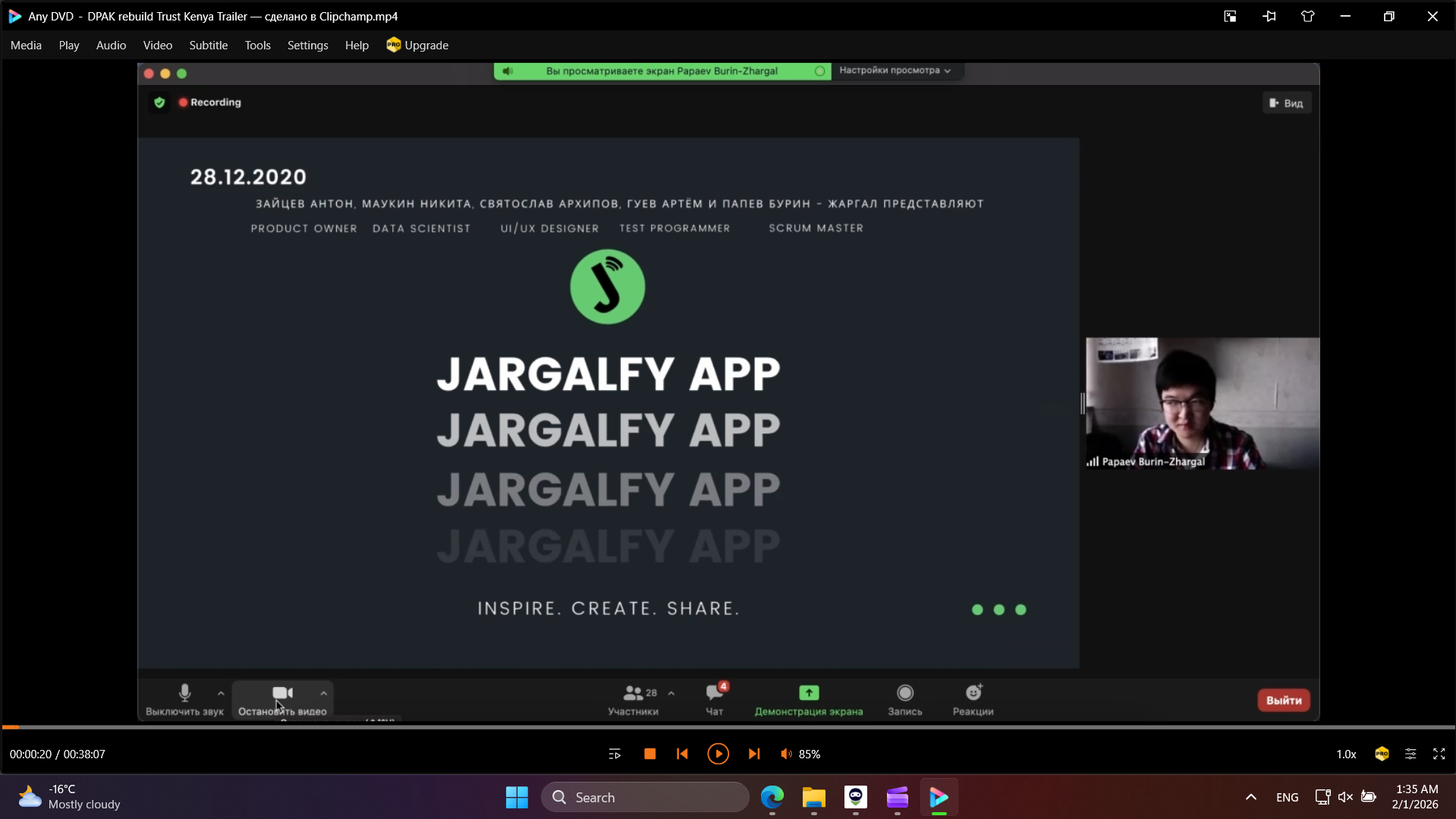Click the 00:00:20 / 00:38:07 time display
This screenshot has width=1456, height=819.
point(58,754)
